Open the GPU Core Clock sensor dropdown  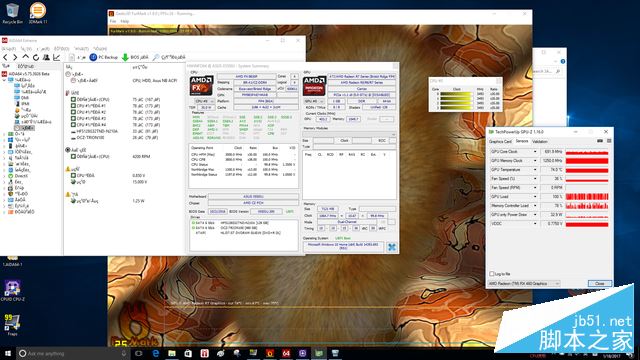pyautogui.click(x=535, y=152)
